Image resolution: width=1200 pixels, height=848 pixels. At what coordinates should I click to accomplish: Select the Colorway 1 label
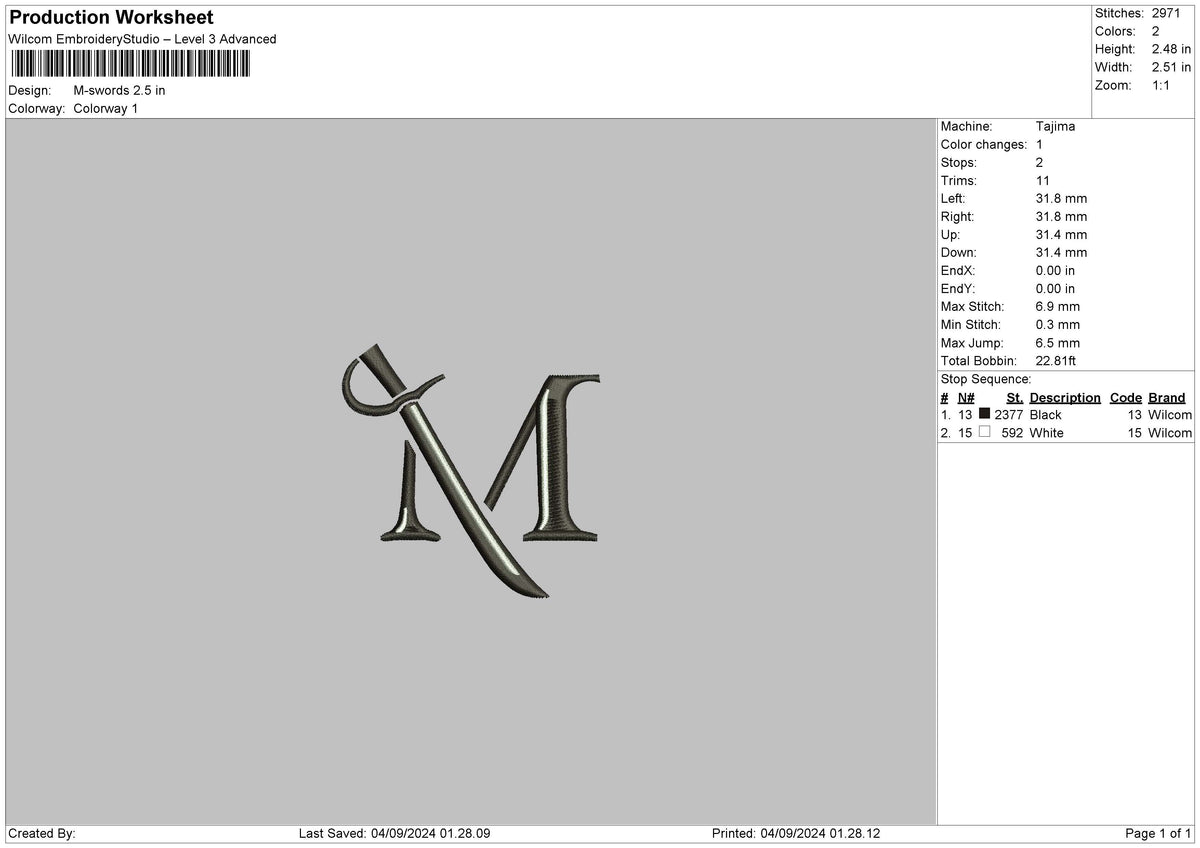click(x=104, y=109)
